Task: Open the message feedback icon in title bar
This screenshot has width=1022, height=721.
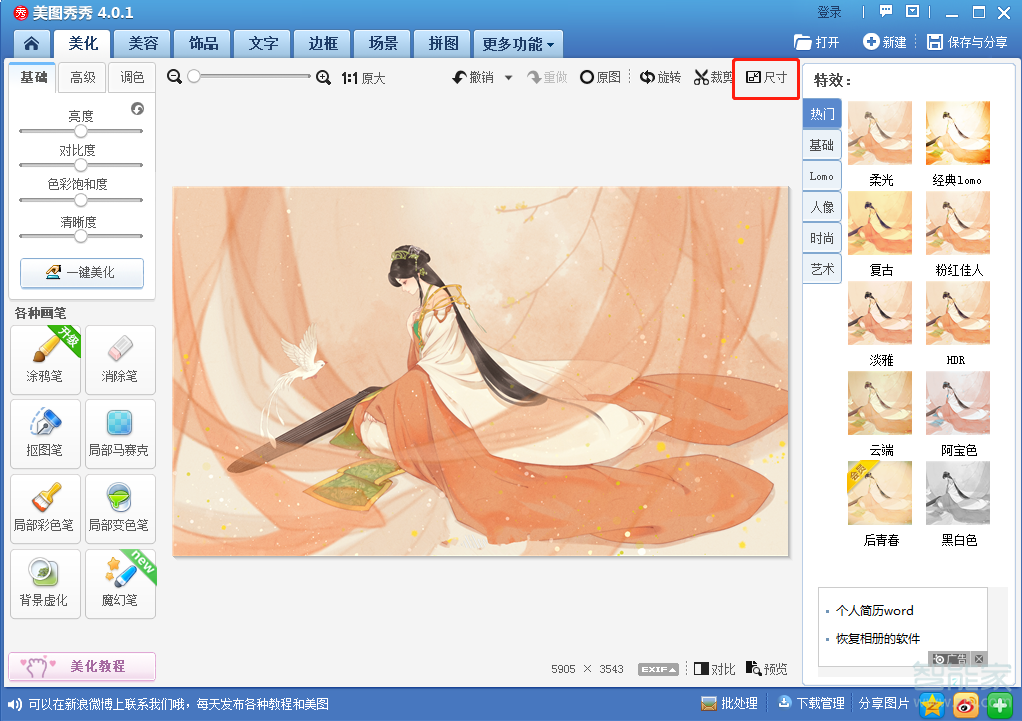Action: (x=886, y=12)
